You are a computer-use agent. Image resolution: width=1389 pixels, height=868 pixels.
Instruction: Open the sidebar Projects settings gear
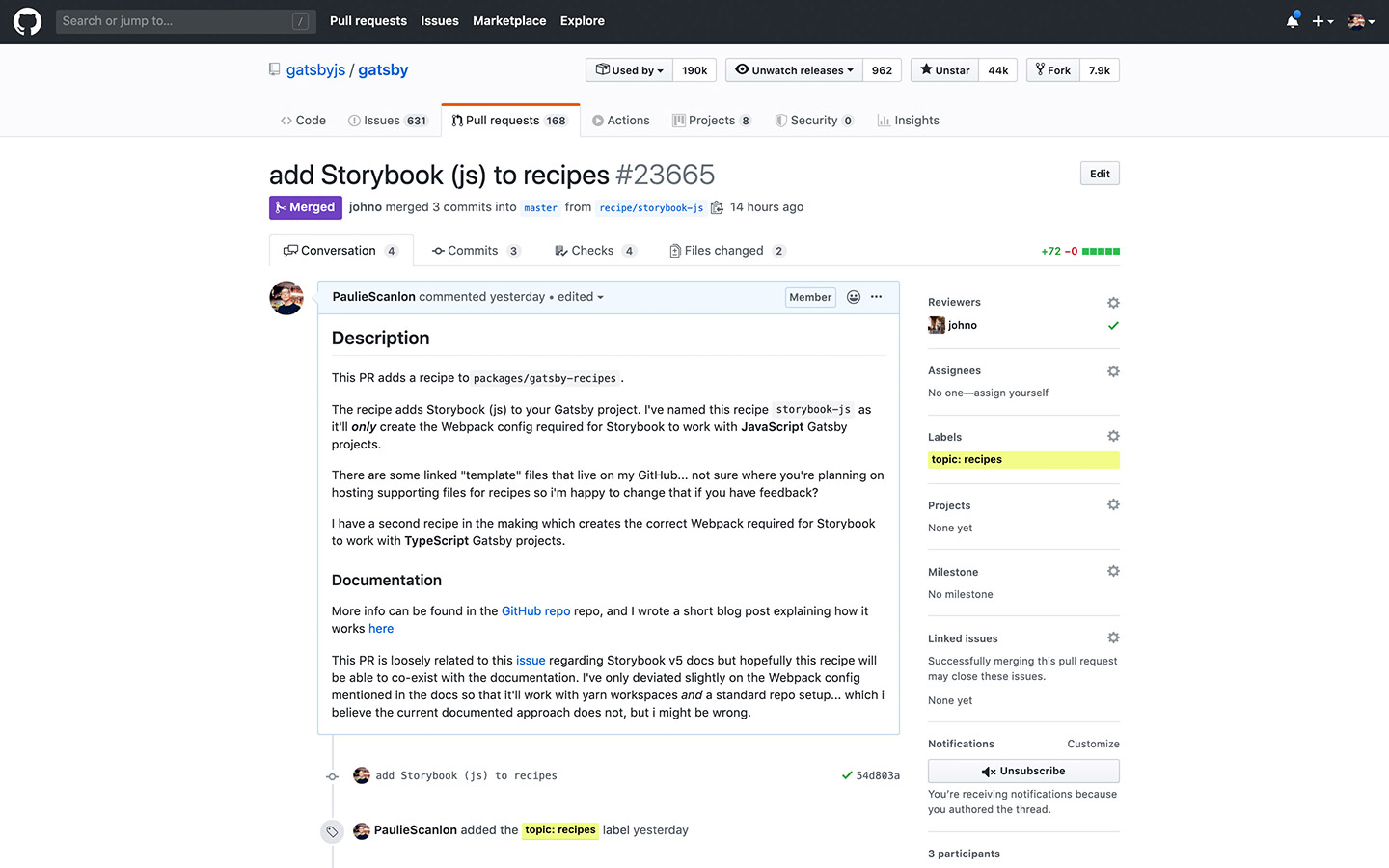tap(1113, 504)
